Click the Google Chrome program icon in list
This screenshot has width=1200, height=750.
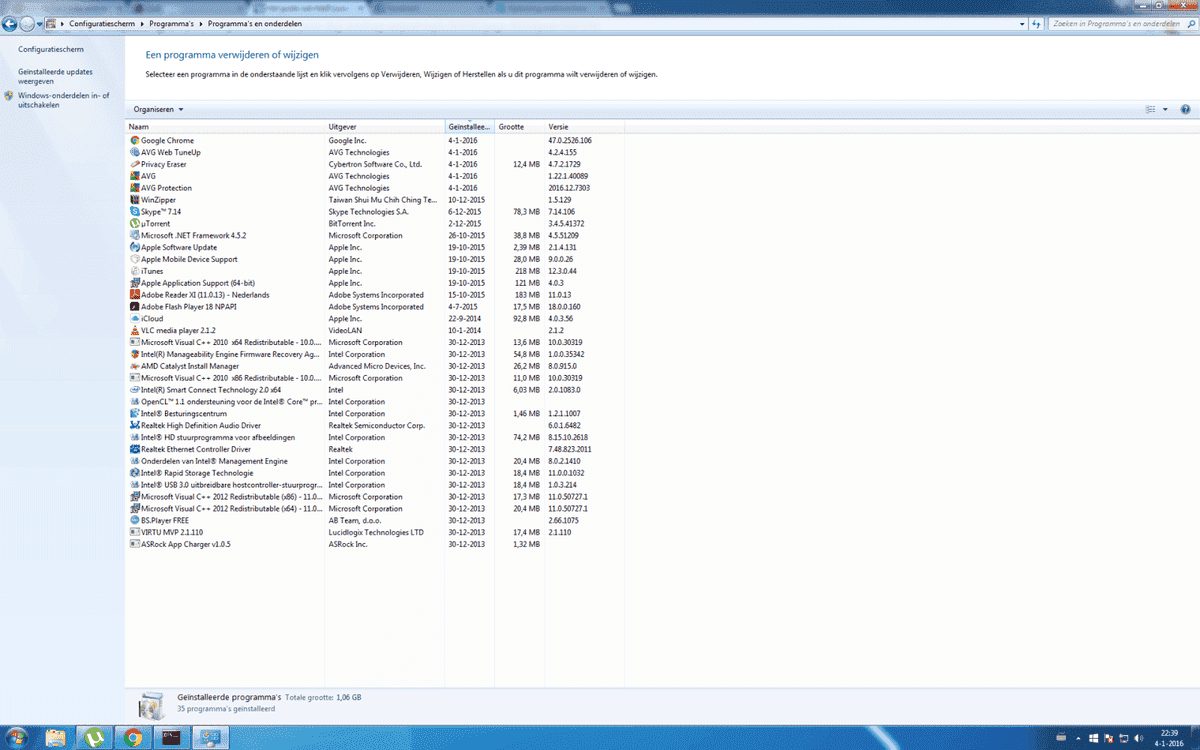[x=135, y=141]
